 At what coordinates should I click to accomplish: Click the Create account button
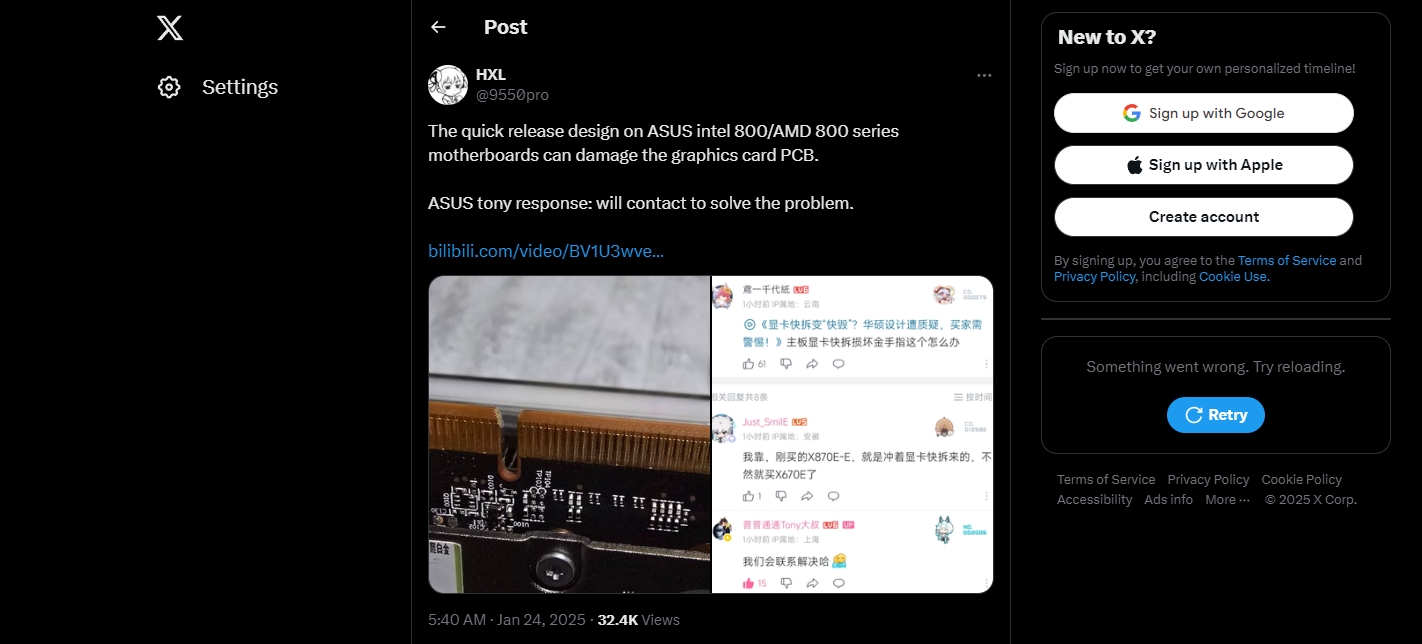pos(1204,217)
